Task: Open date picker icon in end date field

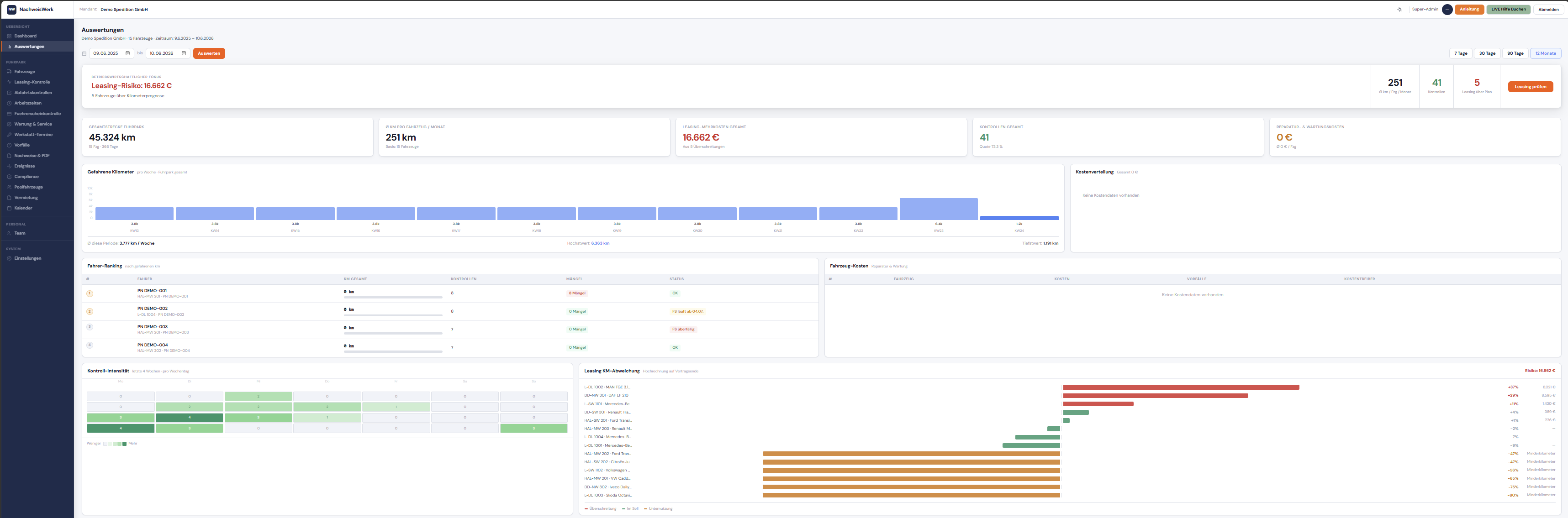Action: point(184,53)
